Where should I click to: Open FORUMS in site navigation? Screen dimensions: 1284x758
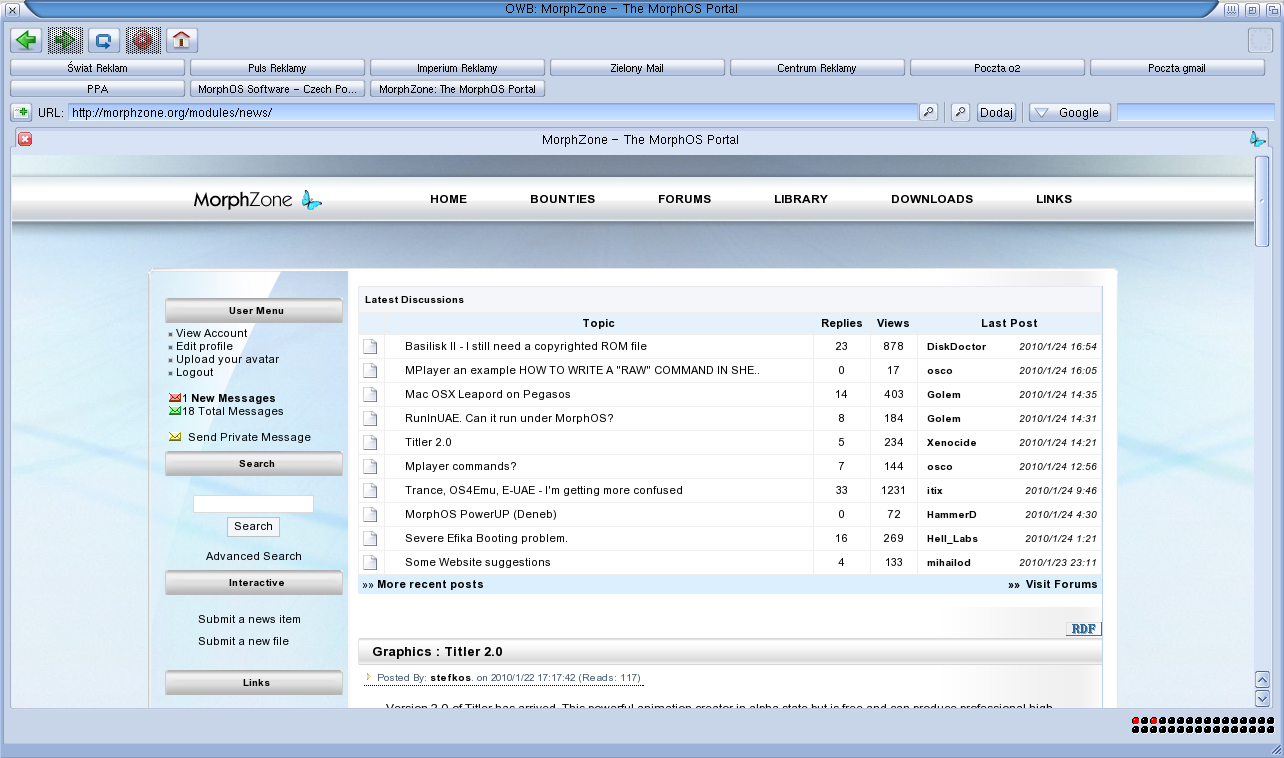coord(684,199)
